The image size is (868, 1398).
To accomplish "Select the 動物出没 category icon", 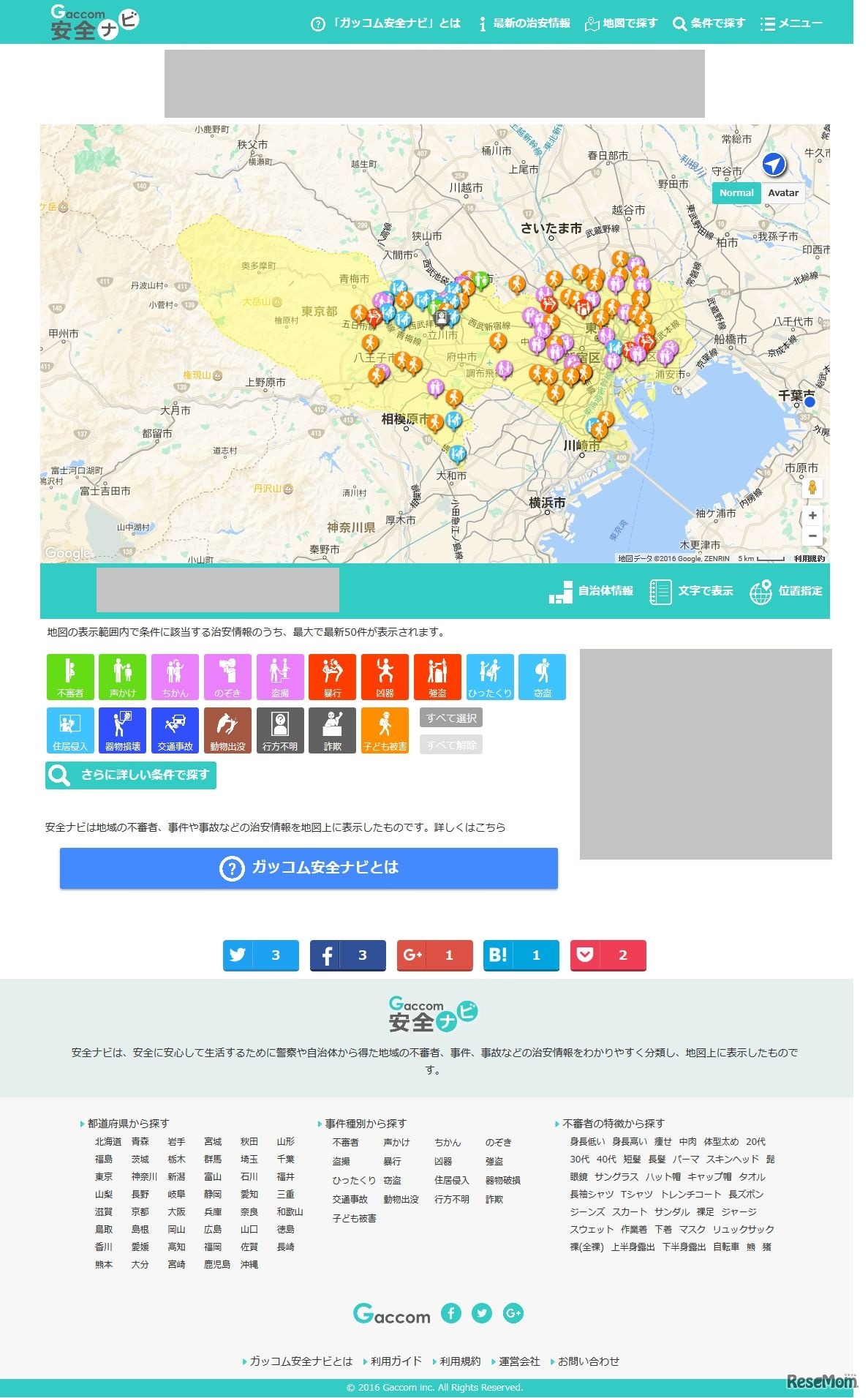I will click(x=227, y=730).
